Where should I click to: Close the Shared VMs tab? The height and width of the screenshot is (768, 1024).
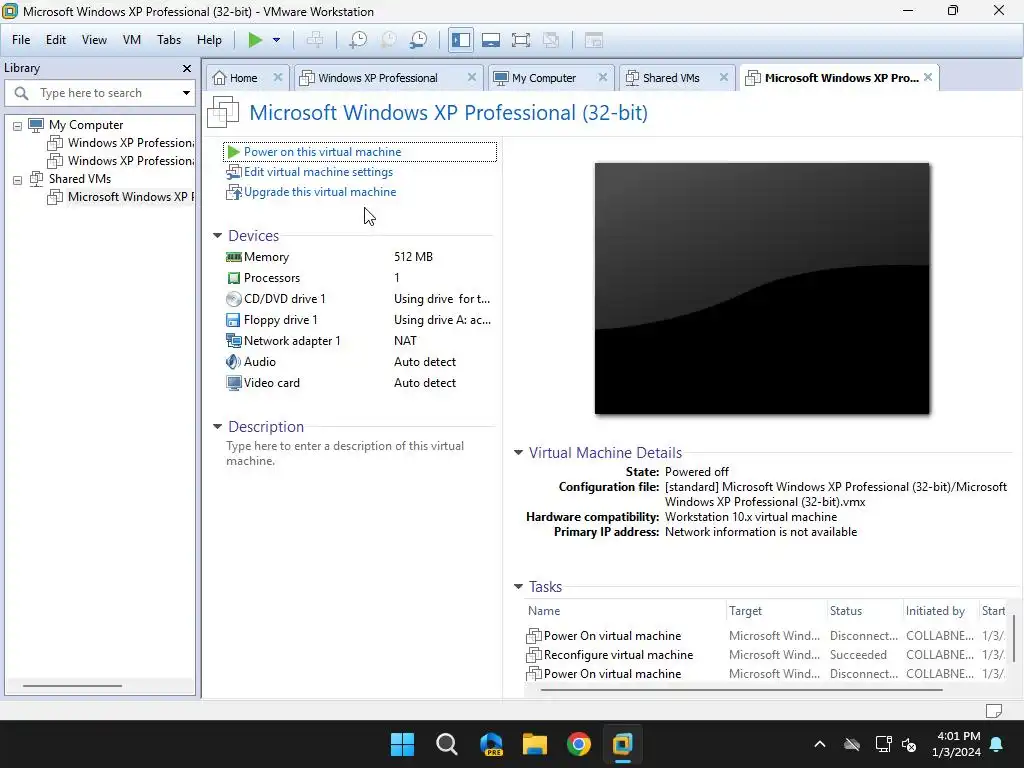[x=724, y=77]
